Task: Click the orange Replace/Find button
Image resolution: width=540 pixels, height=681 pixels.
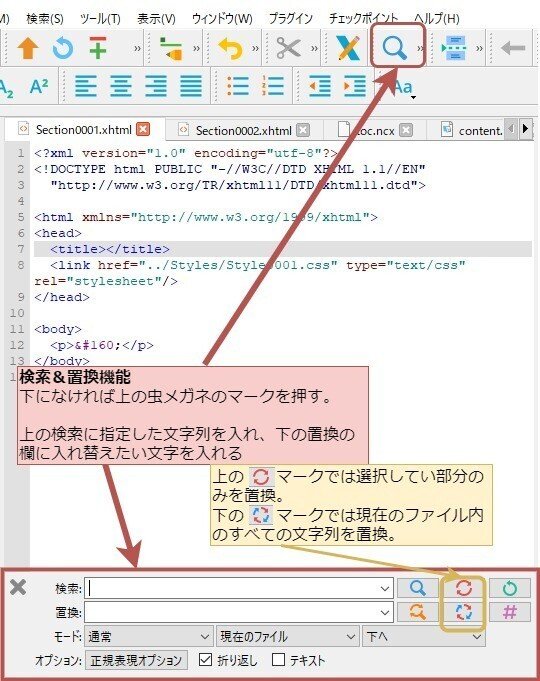Action: coord(417,612)
